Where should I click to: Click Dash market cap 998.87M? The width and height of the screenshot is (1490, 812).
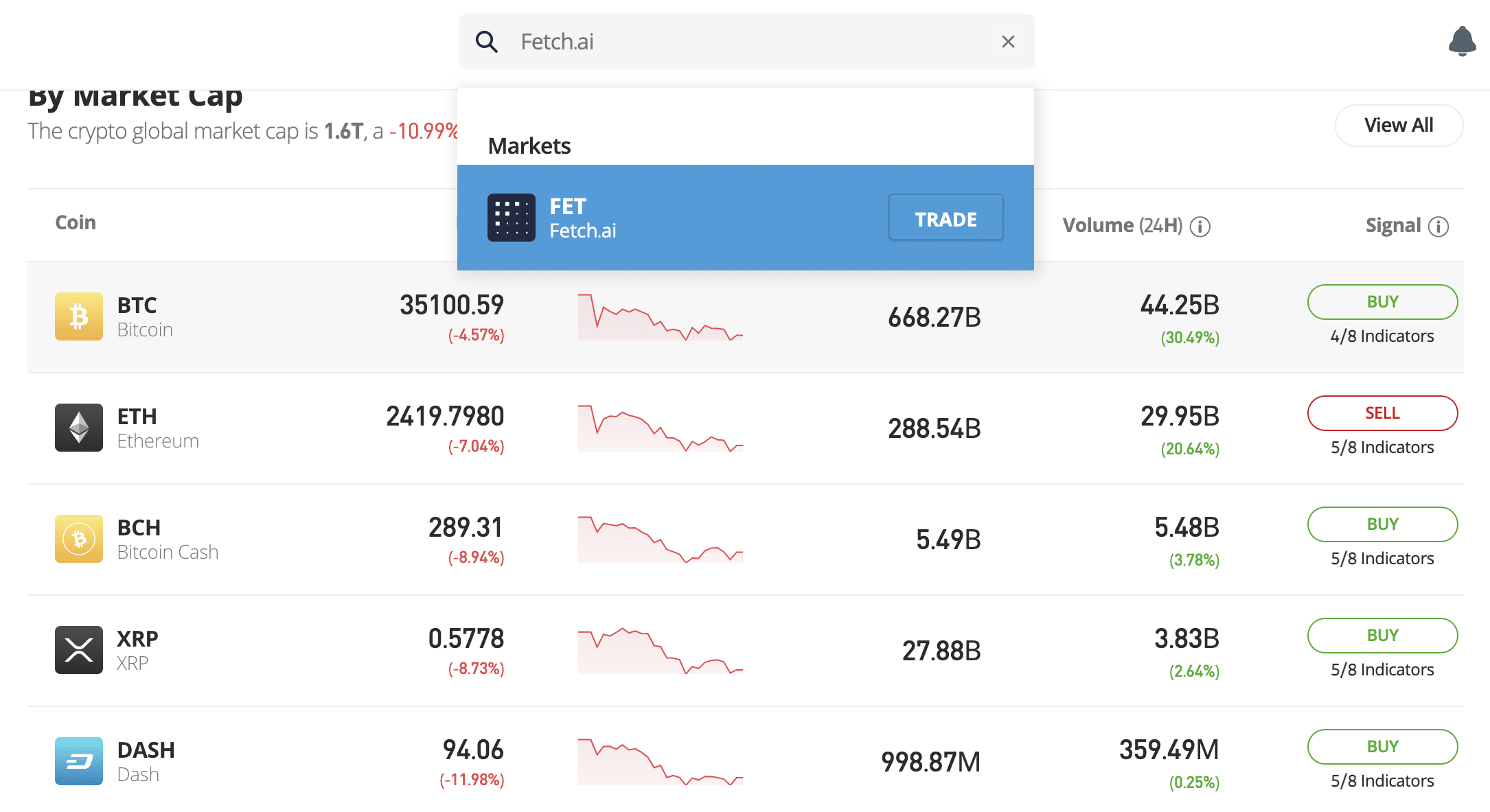click(931, 763)
